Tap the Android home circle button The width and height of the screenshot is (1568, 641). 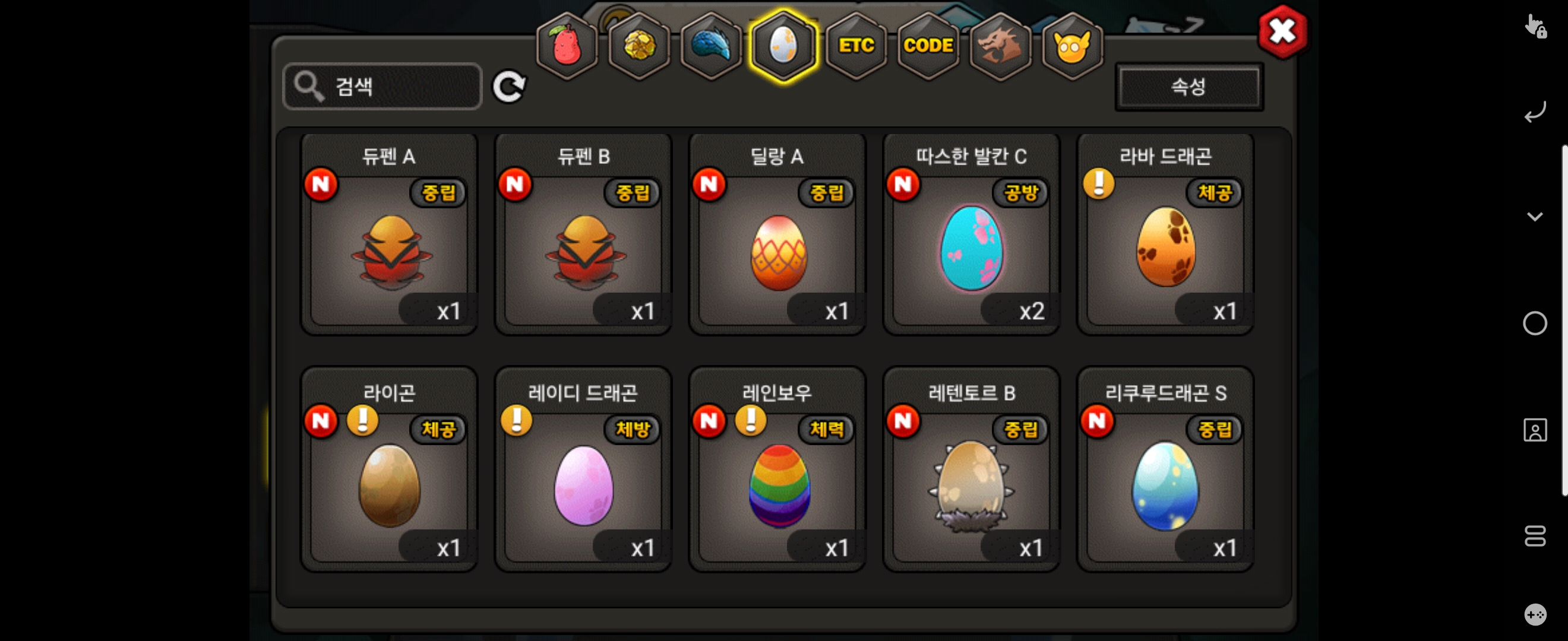(1535, 323)
